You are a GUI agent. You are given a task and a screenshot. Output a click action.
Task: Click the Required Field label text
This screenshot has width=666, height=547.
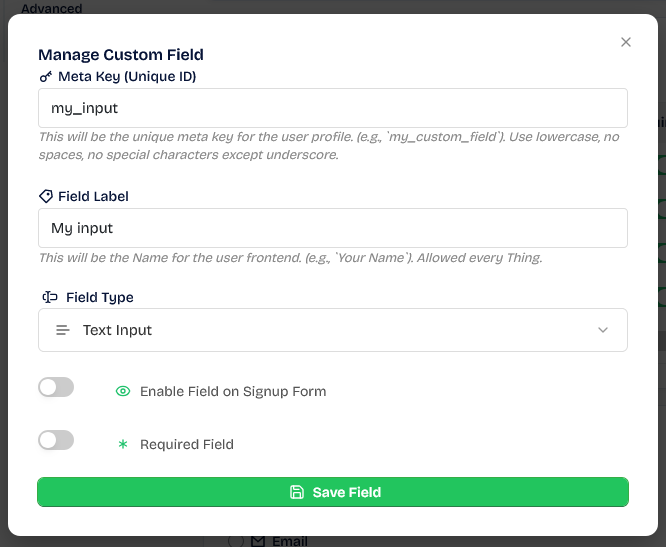[x=186, y=444]
